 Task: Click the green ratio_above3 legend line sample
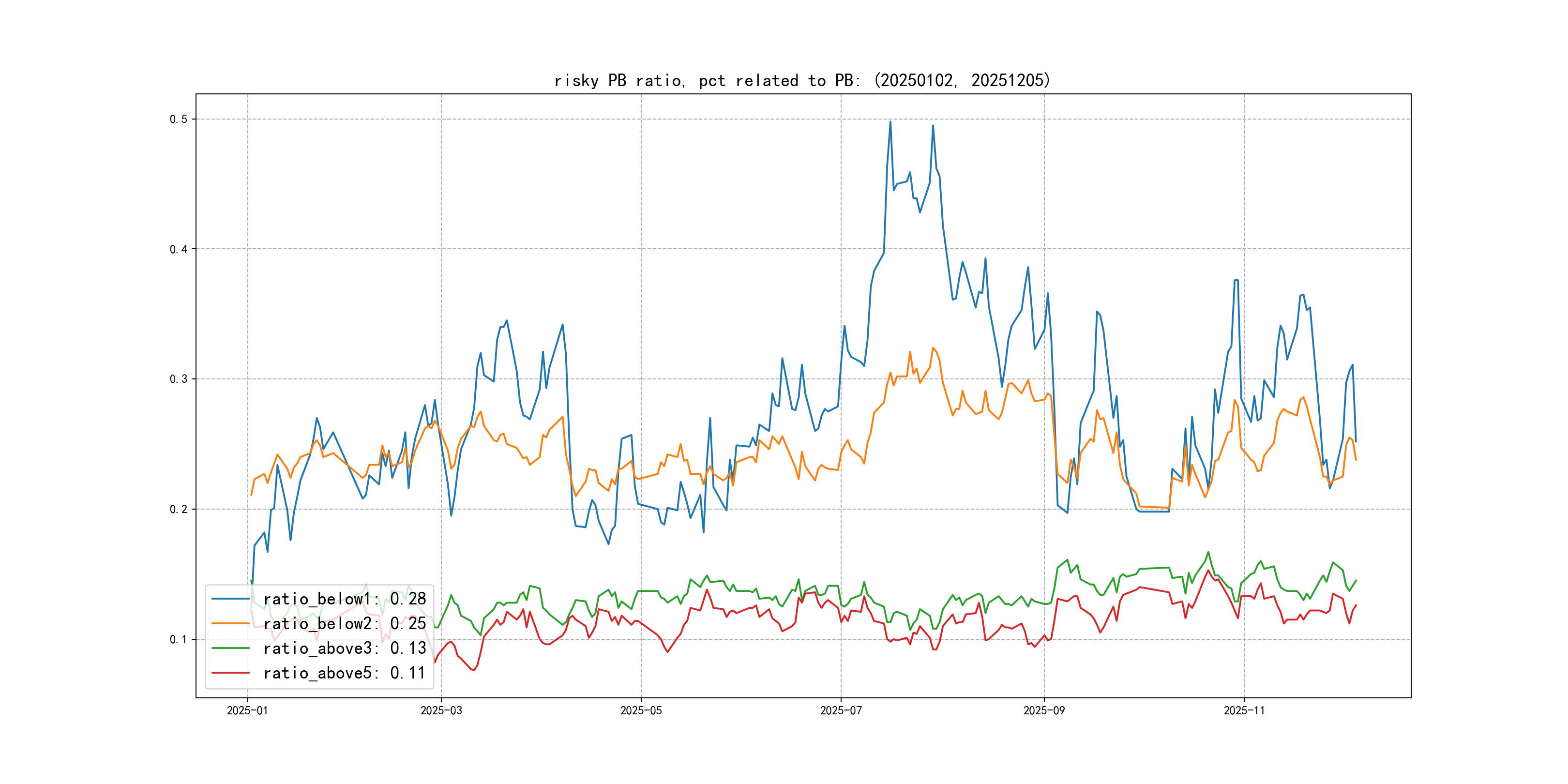pyautogui.click(x=230, y=648)
